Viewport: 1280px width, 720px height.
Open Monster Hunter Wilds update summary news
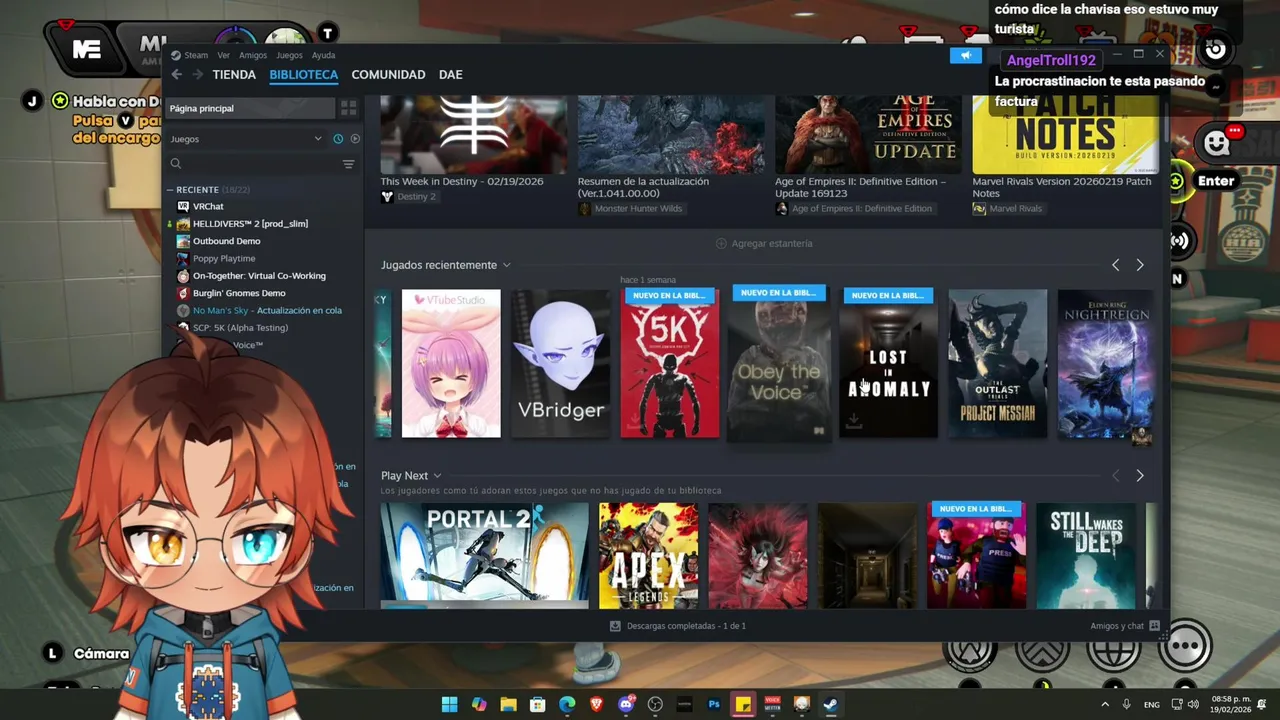coord(670,146)
